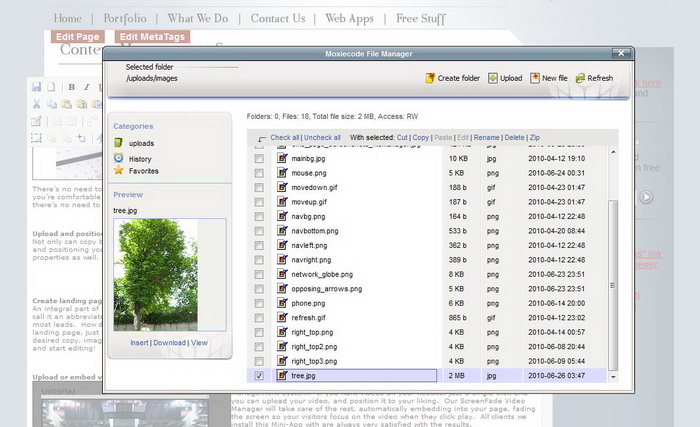Open the uploads category icon
The height and width of the screenshot is (427, 700).
(x=119, y=144)
